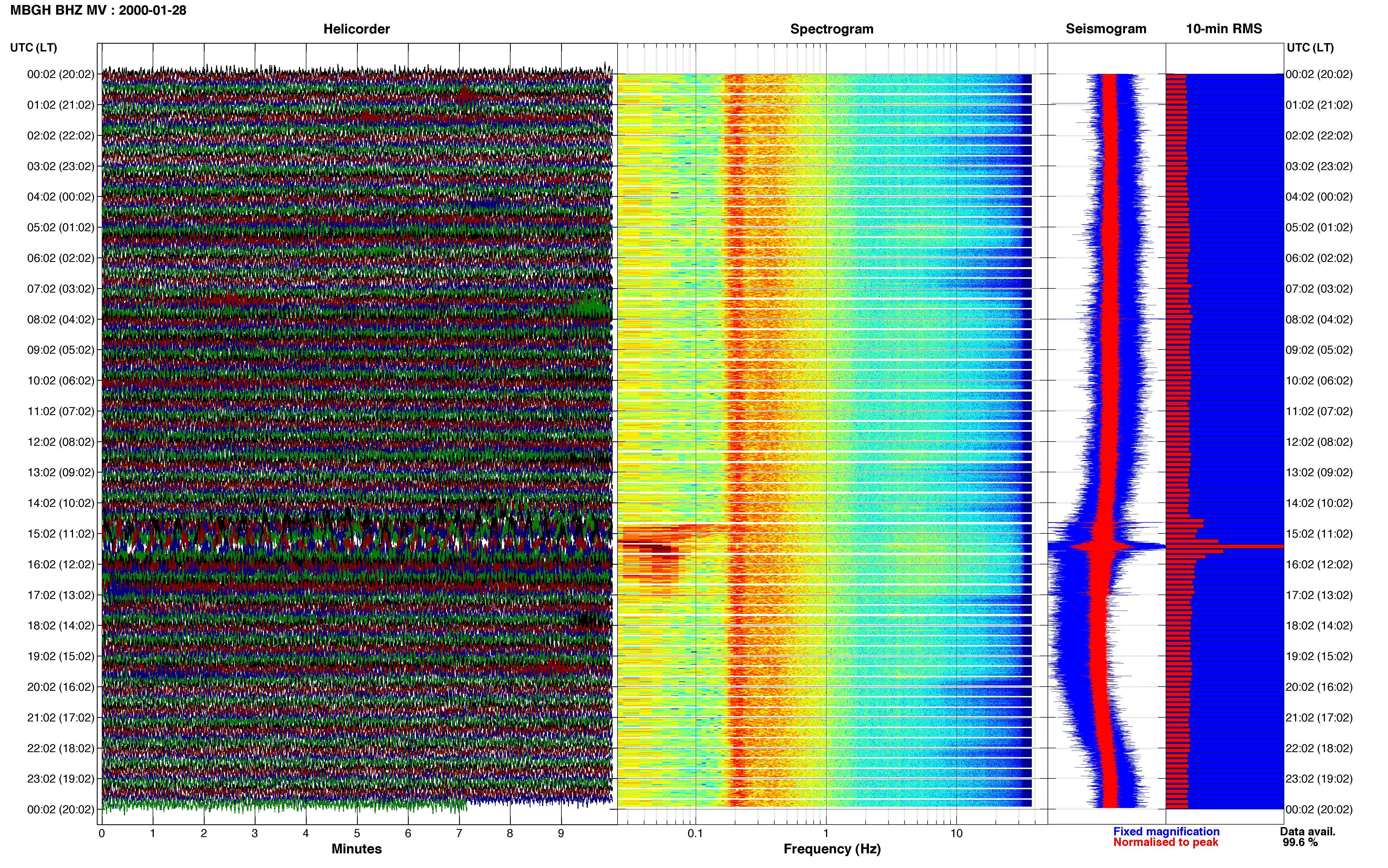The width and height of the screenshot is (1388, 868).
Task: Click left time label 11:02 (07:02)
Action: [x=61, y=411]
